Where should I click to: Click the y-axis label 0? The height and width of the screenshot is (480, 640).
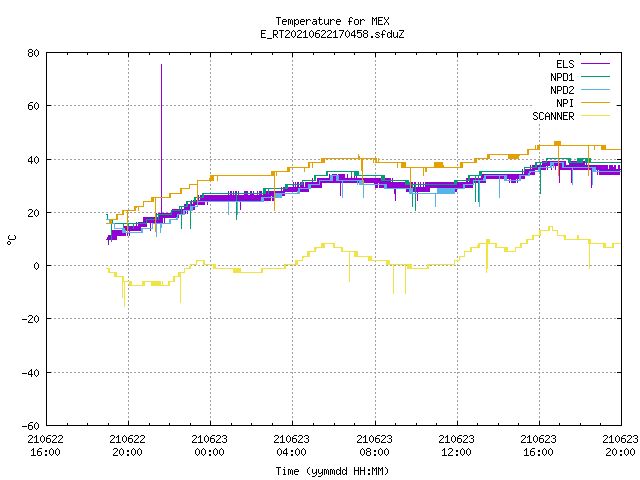(x=37, y=266)
